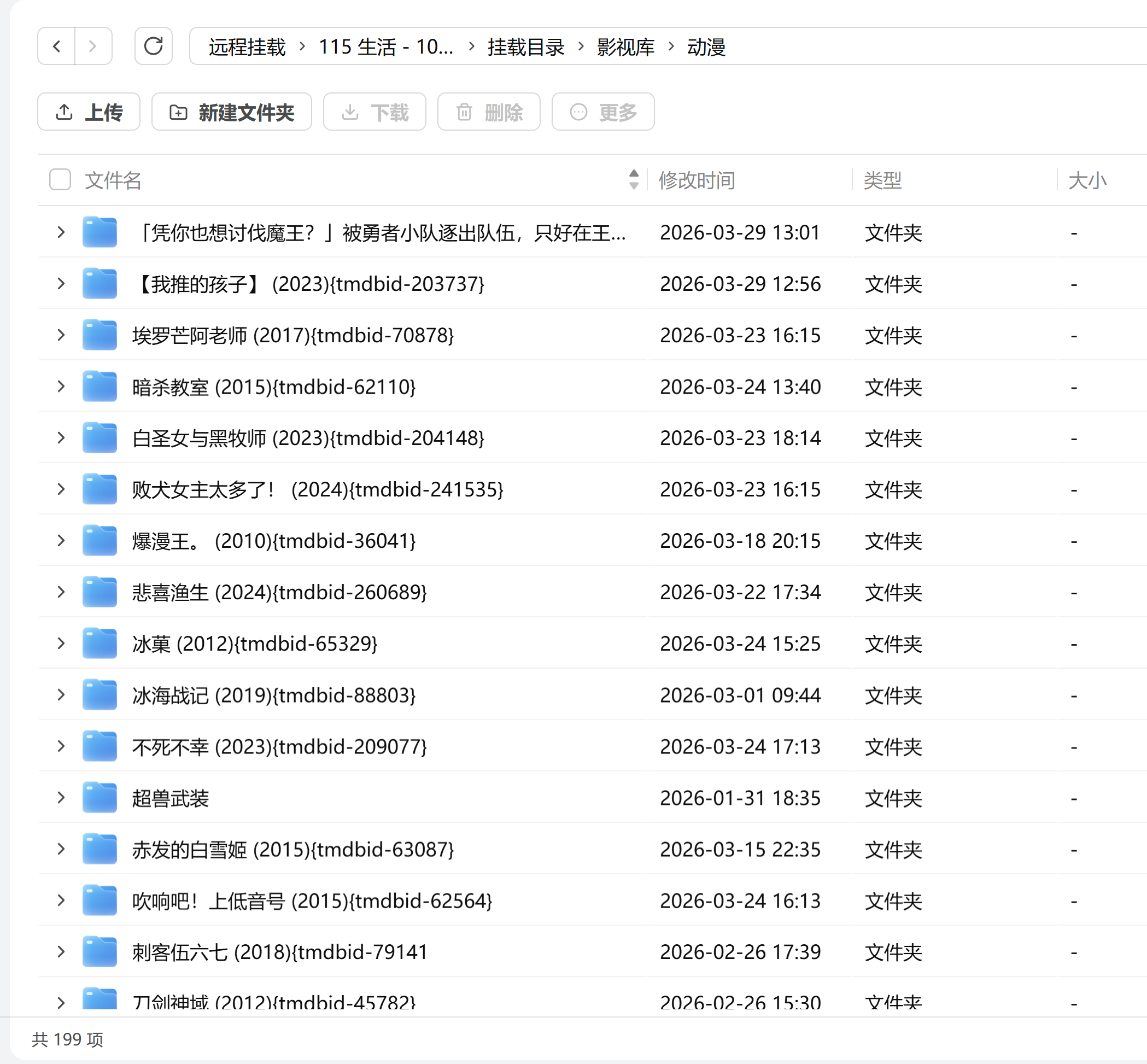Click the folder icon for 埃罗芒阿老师
Image resolution: width=1147 pixels, height=1064 pixels.
[100, 335]
